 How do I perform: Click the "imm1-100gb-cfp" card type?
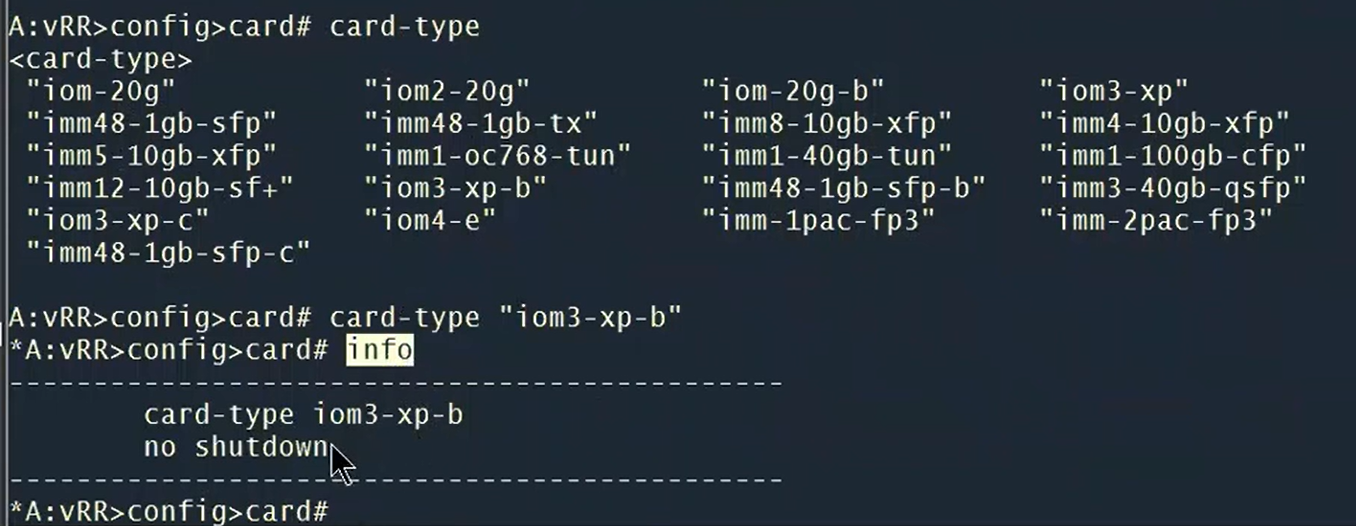tap(1173, 155)
